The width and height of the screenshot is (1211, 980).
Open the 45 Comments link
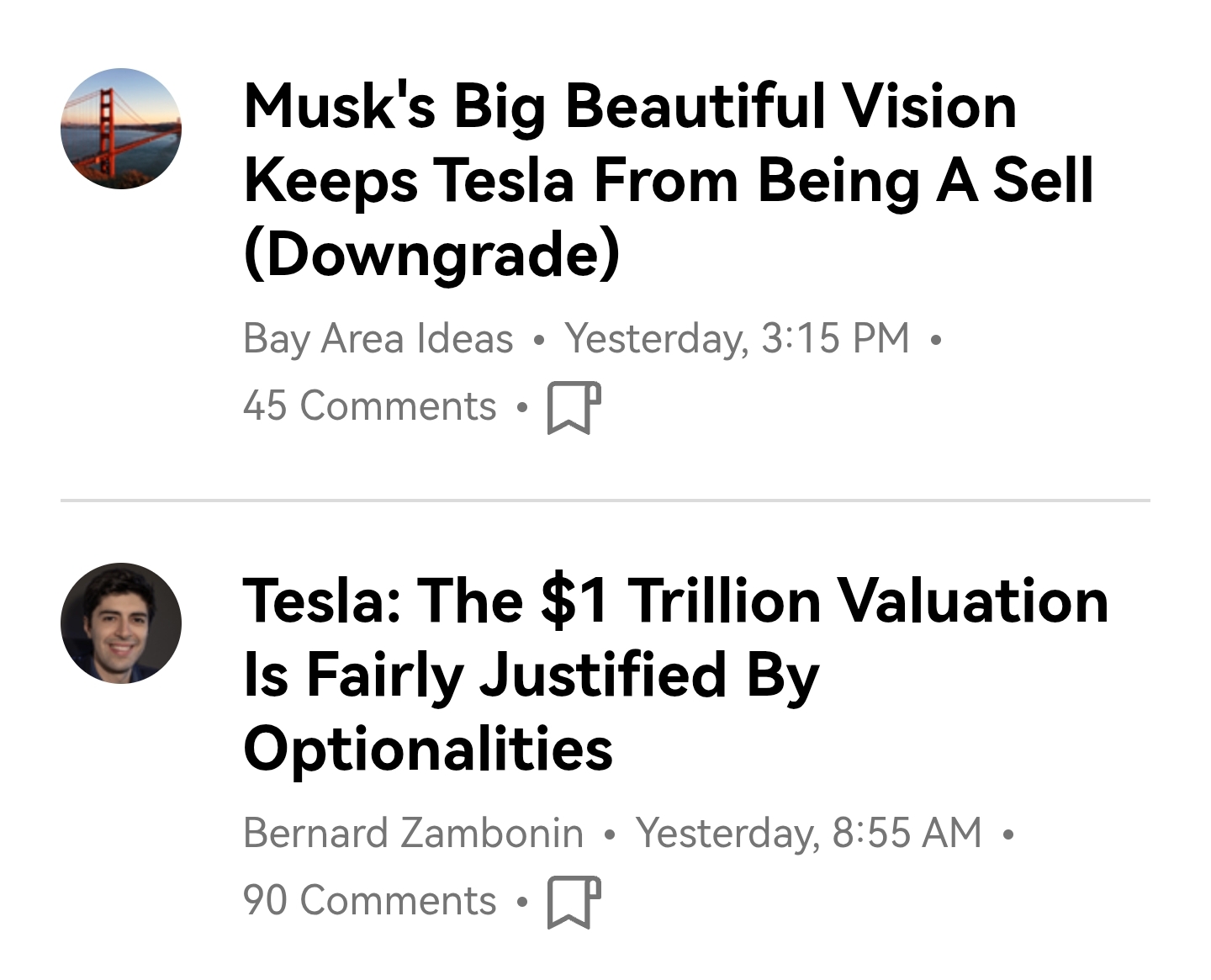click(369, 406)
